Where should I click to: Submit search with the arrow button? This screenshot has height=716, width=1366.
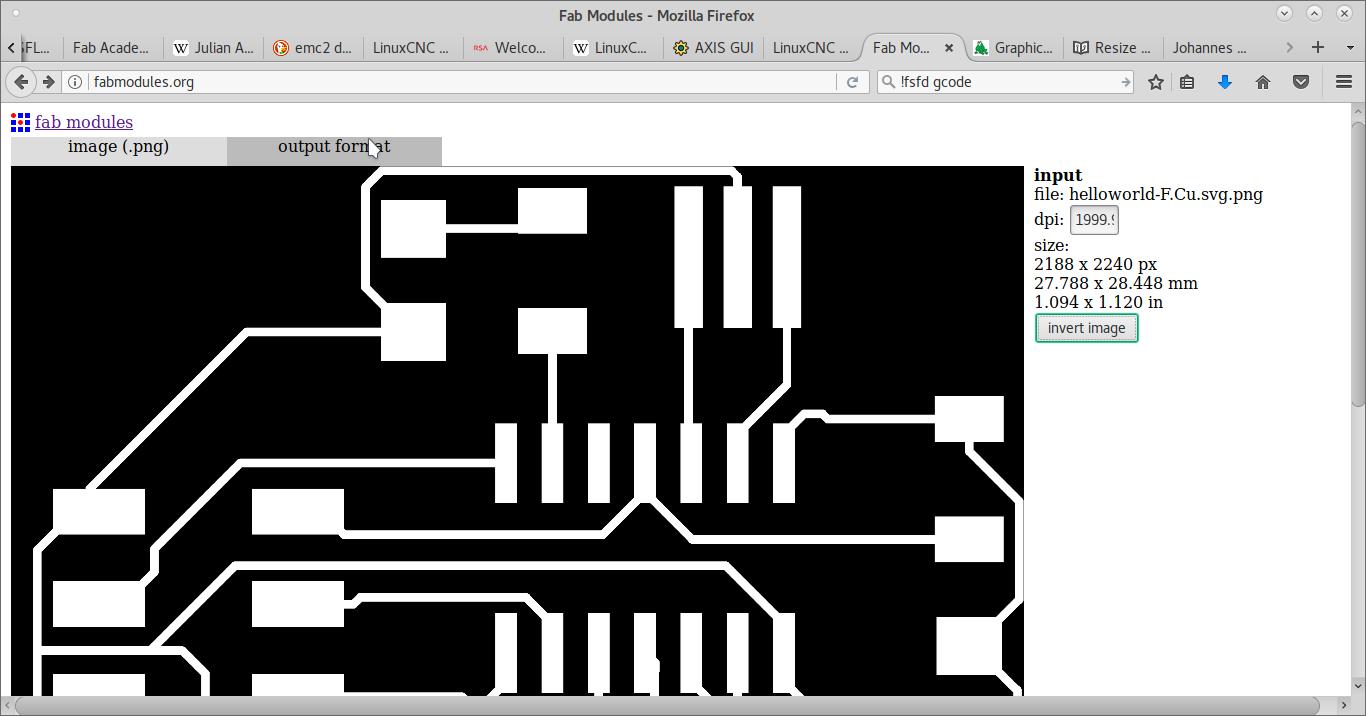(x=1125, y=82)
